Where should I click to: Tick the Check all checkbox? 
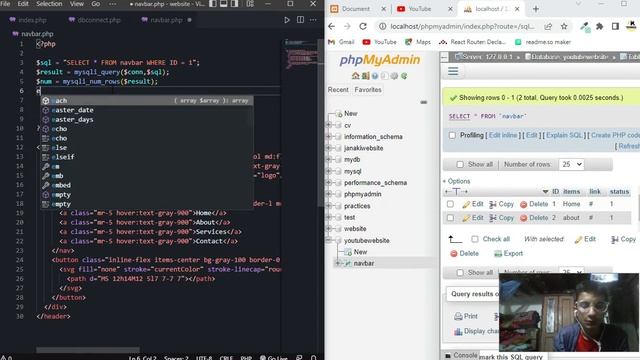(x=475, y=239)
